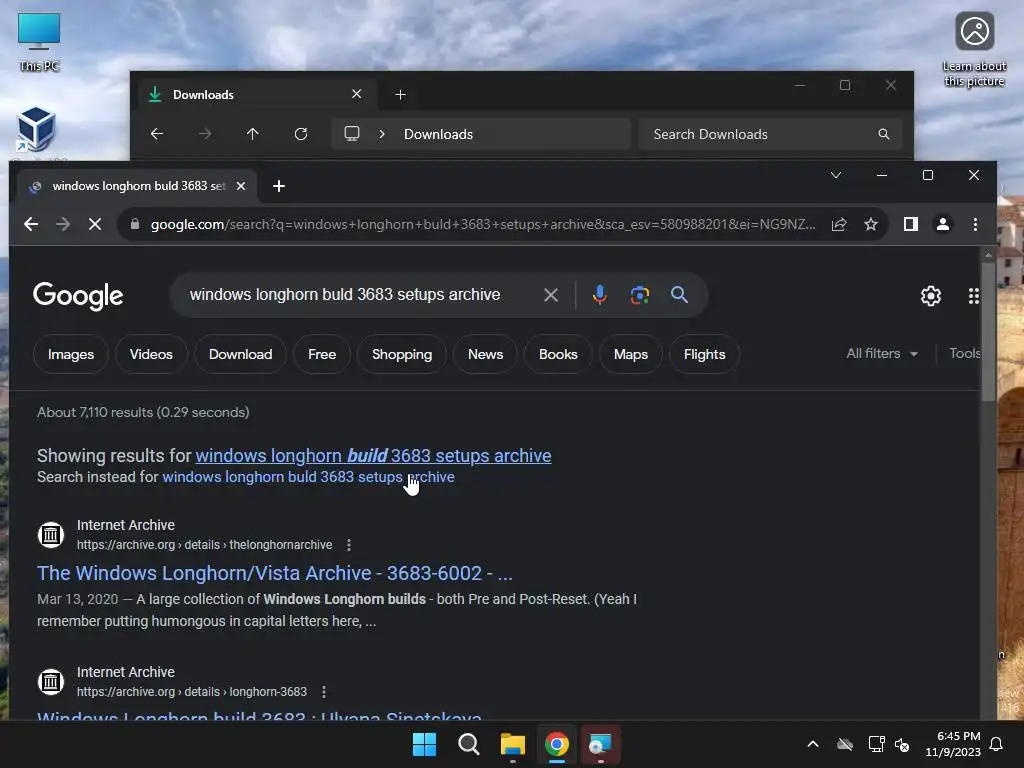Open the VirtualBox desktop shortcut
The image size is (1024, 768).
coord(36,129)
